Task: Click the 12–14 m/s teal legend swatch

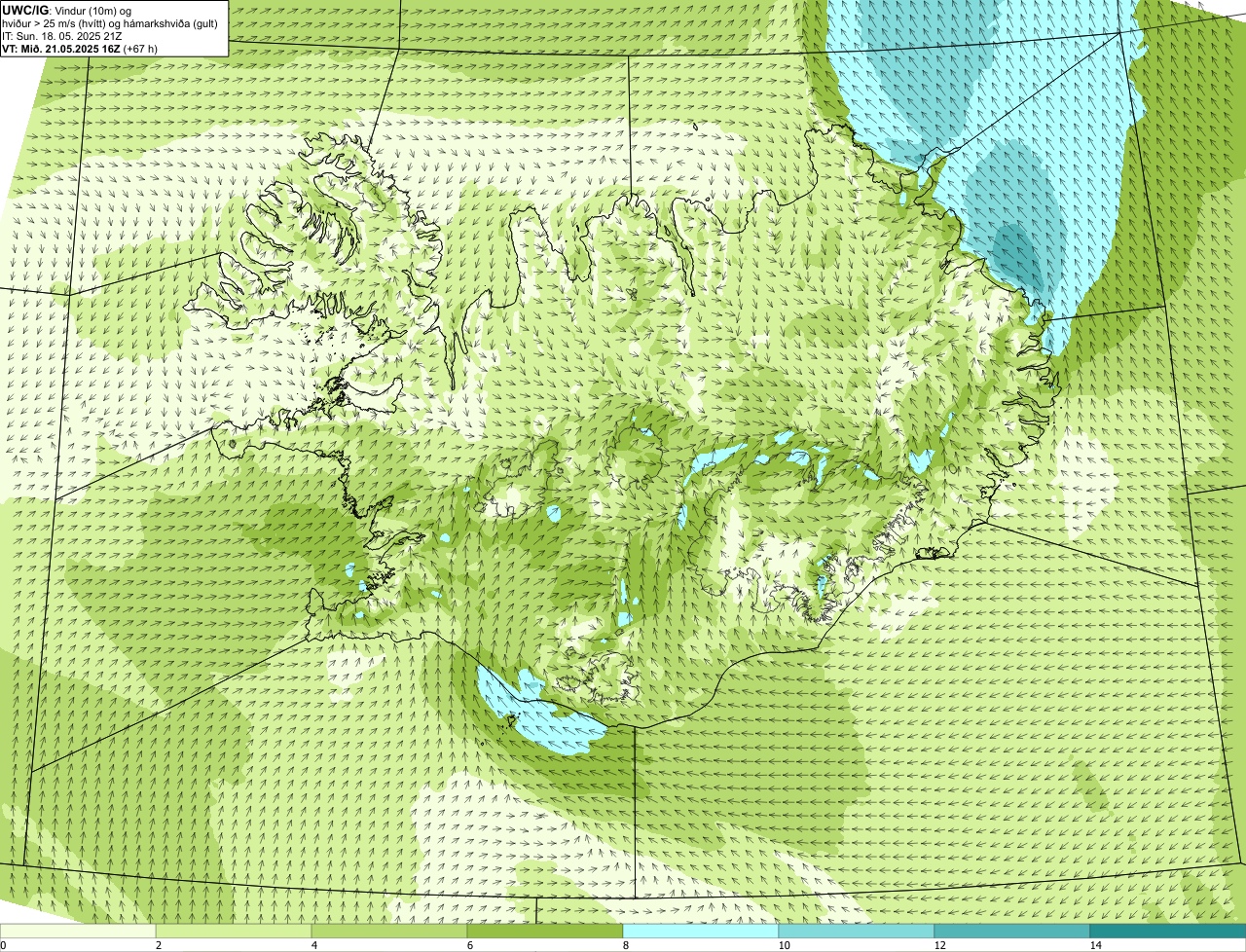Action: [x=1012, y=931]
